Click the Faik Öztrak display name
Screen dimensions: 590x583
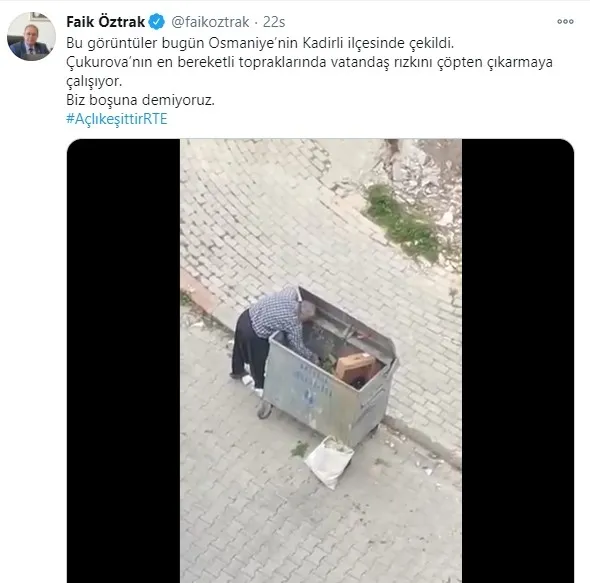coord(105,22)
